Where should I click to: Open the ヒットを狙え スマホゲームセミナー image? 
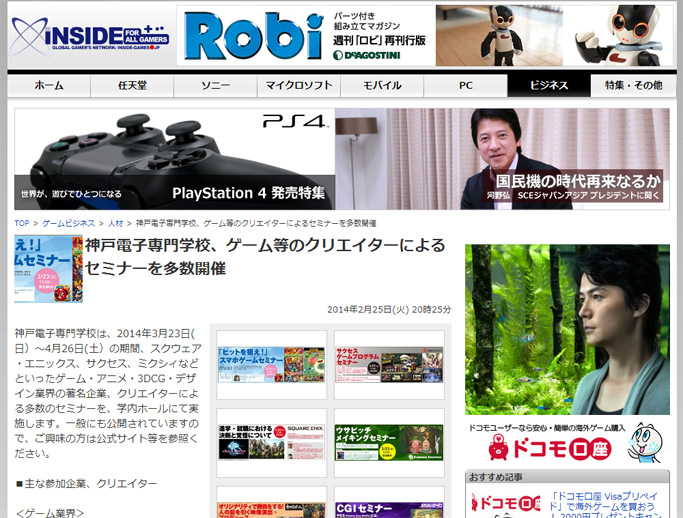click(x=271, y=365)
